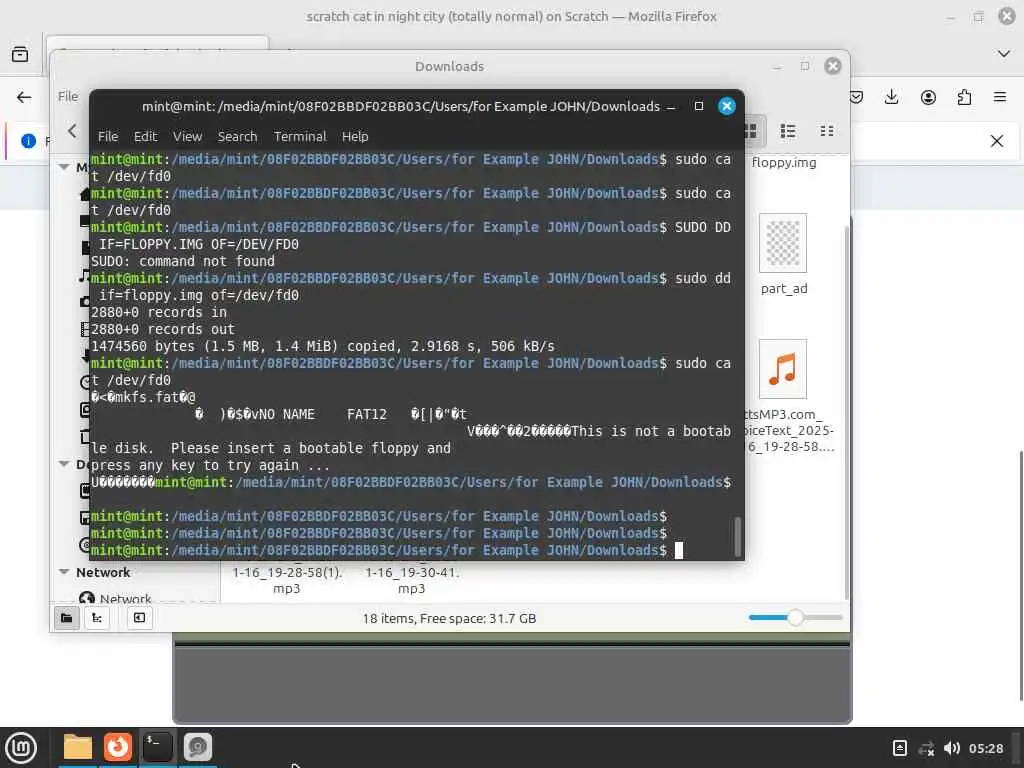1024x768 pixels.
Task: Switch to Terminal from taskbar
Action: [157, 746]
